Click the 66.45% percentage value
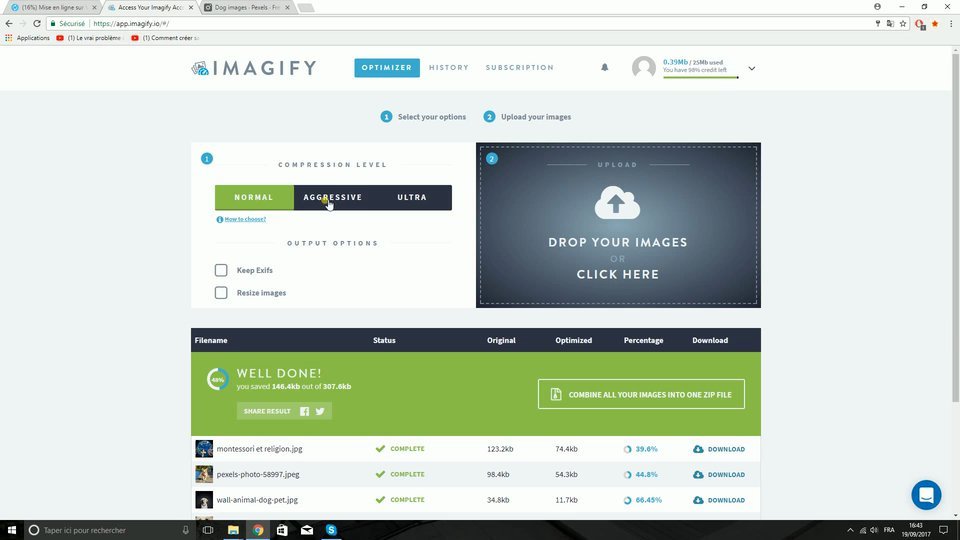The width and height of the screenshot is (960, 540). point(648,500)
